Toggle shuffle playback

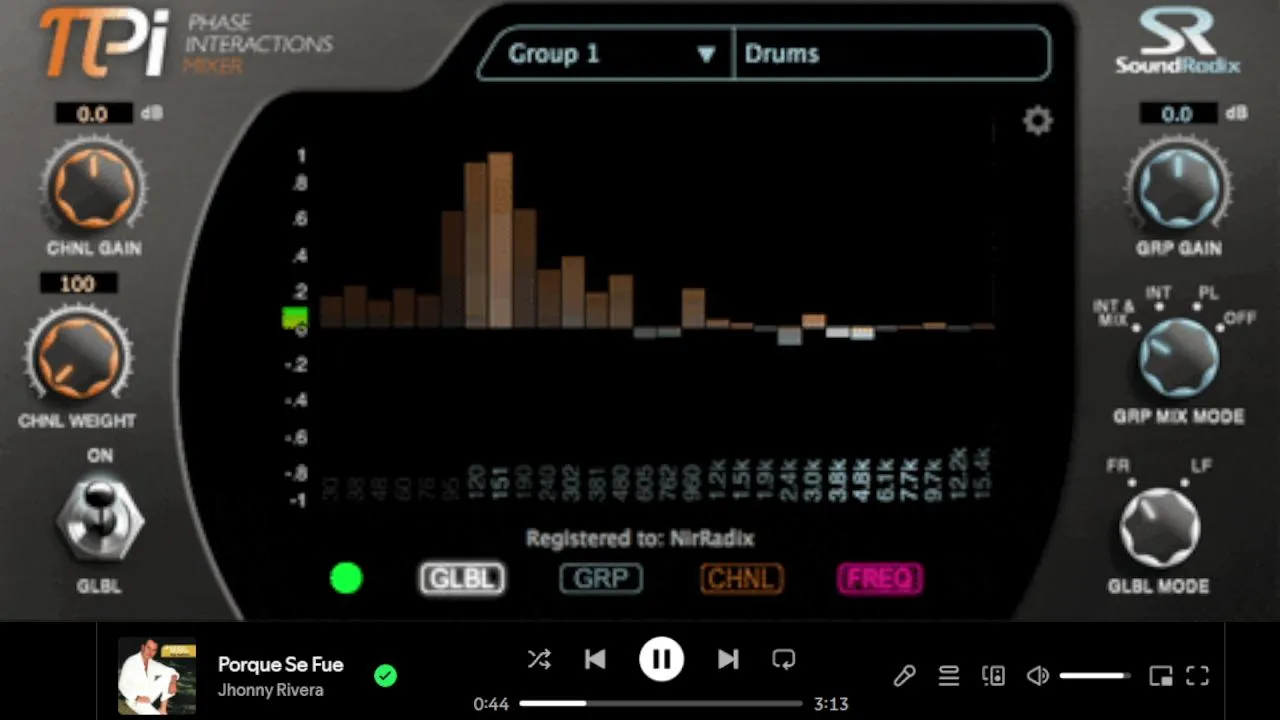[x=539, y=659]
